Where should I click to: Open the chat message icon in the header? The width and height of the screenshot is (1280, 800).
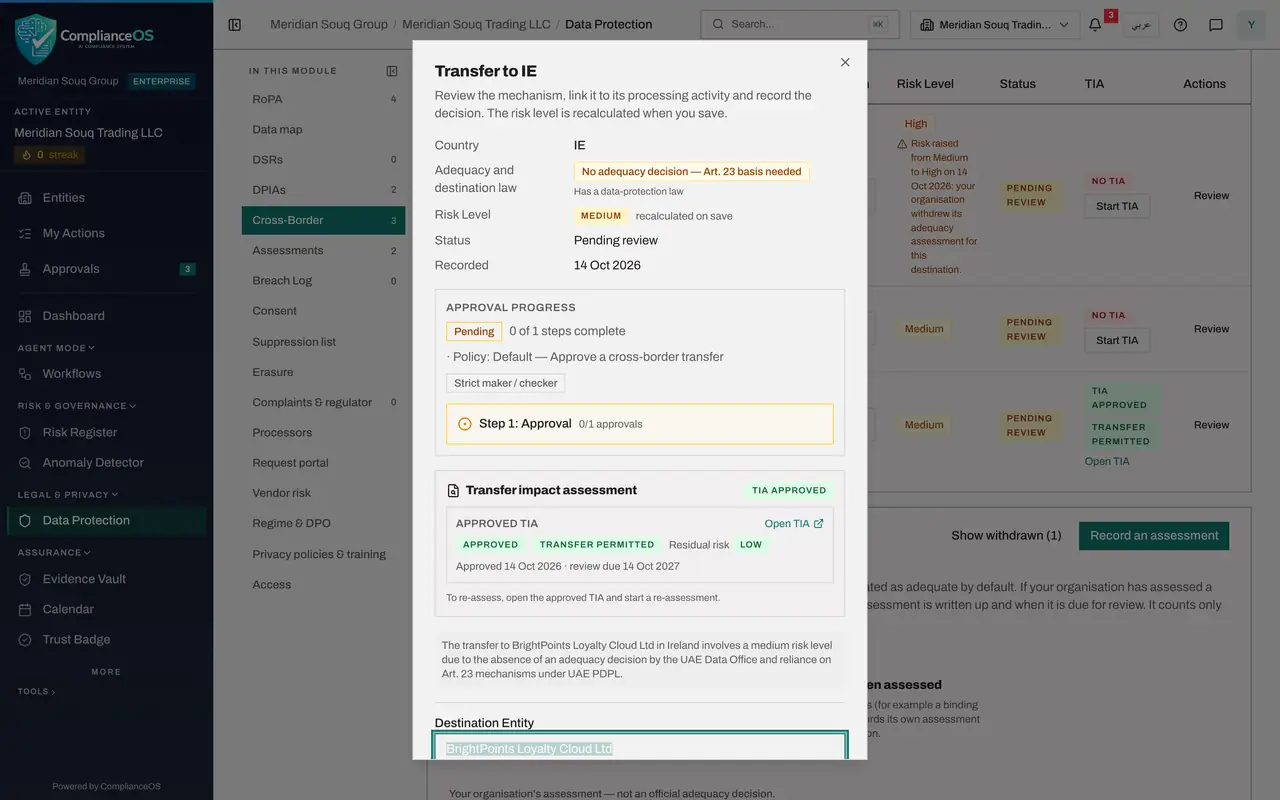[x=1216, y=24]
